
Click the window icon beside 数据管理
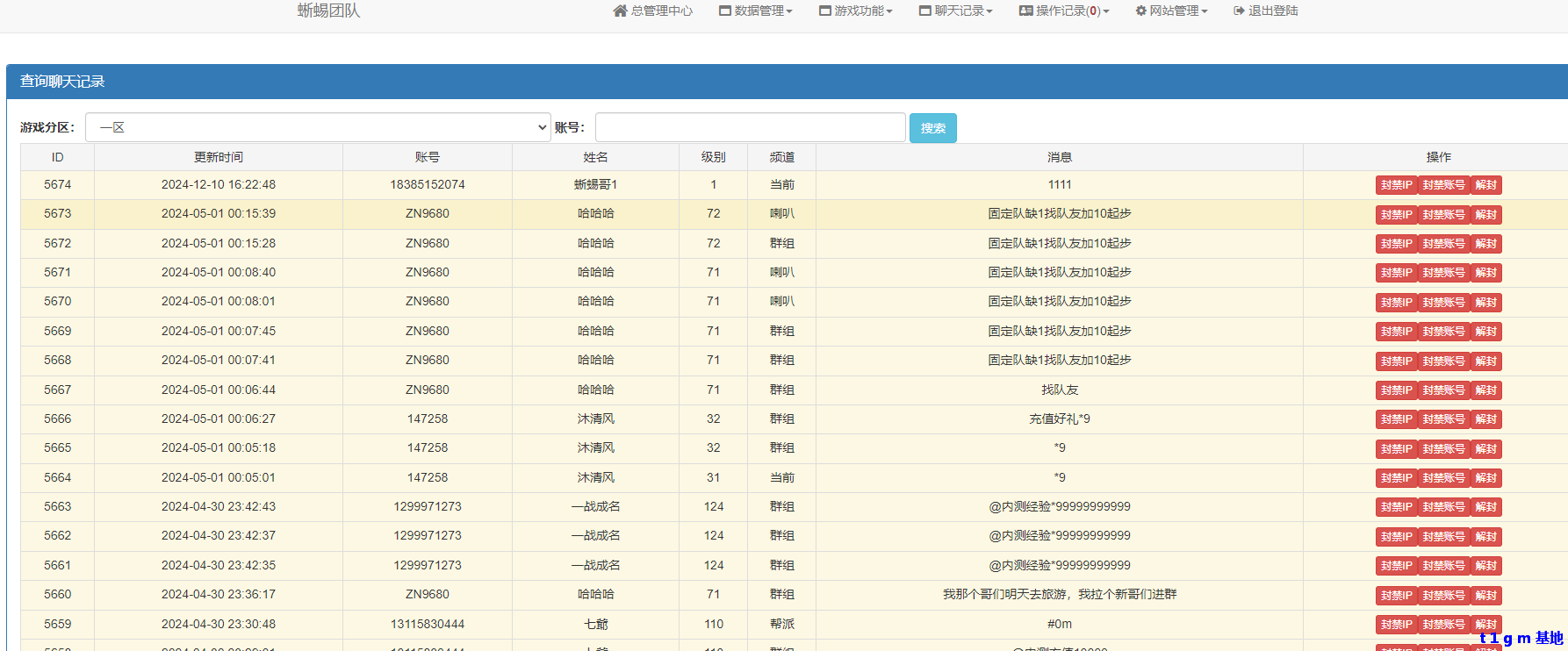tap(725, 11)
